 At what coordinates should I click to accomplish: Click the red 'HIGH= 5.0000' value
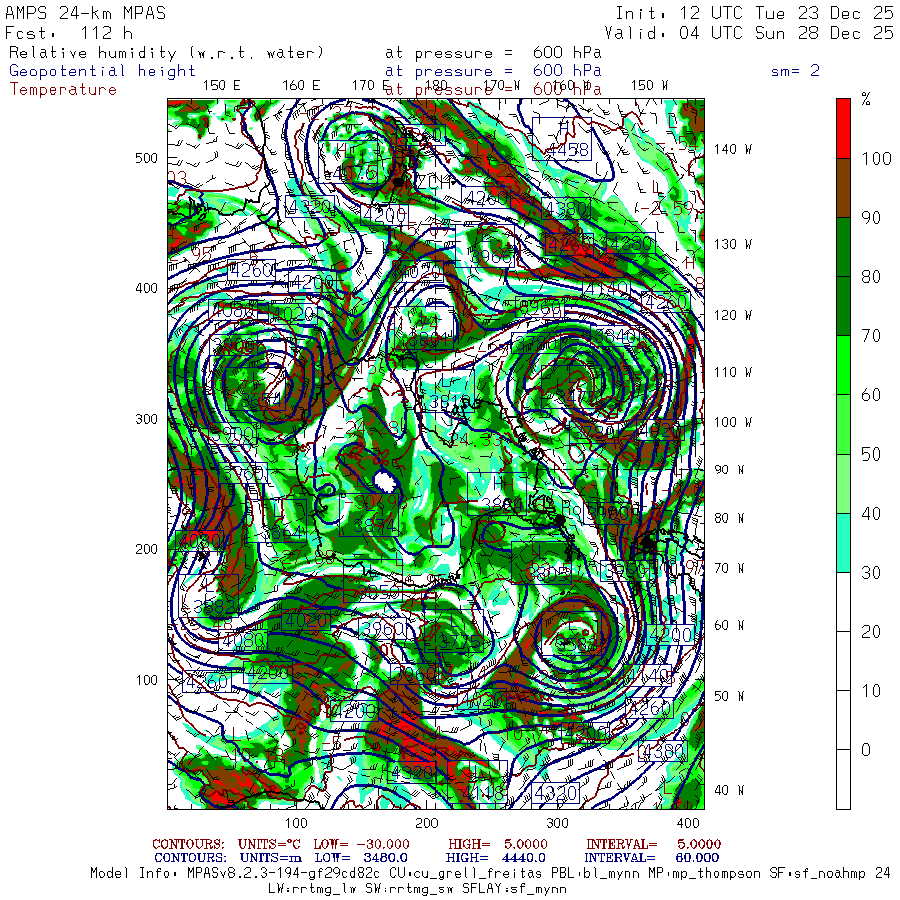point(498,844)
